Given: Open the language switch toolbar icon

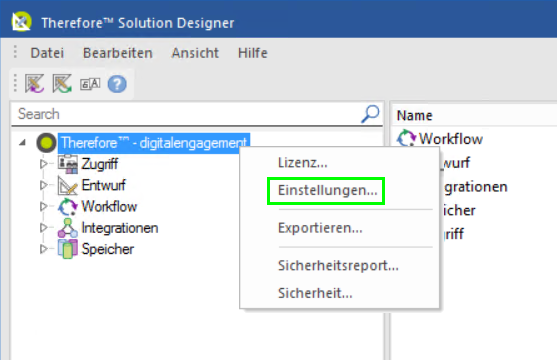Looking at the screenshot, I should pos(90,84).
